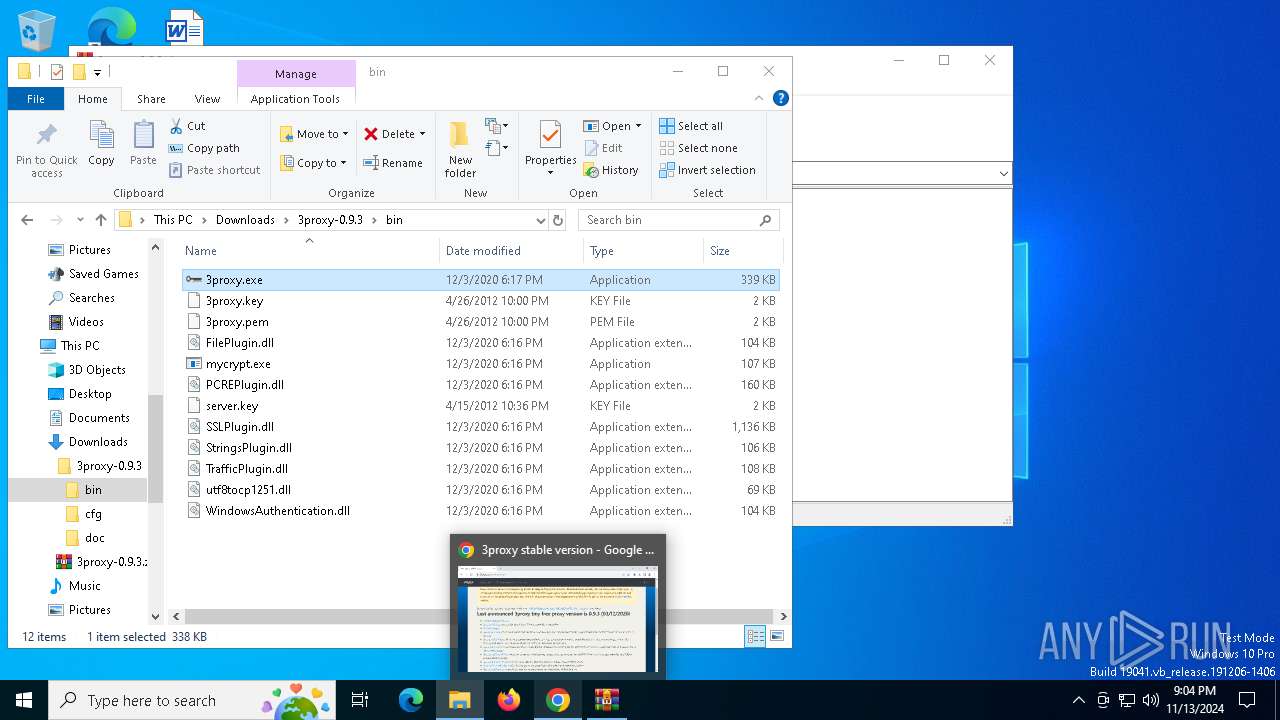Cut the selected file

click(x=187, y=126)
